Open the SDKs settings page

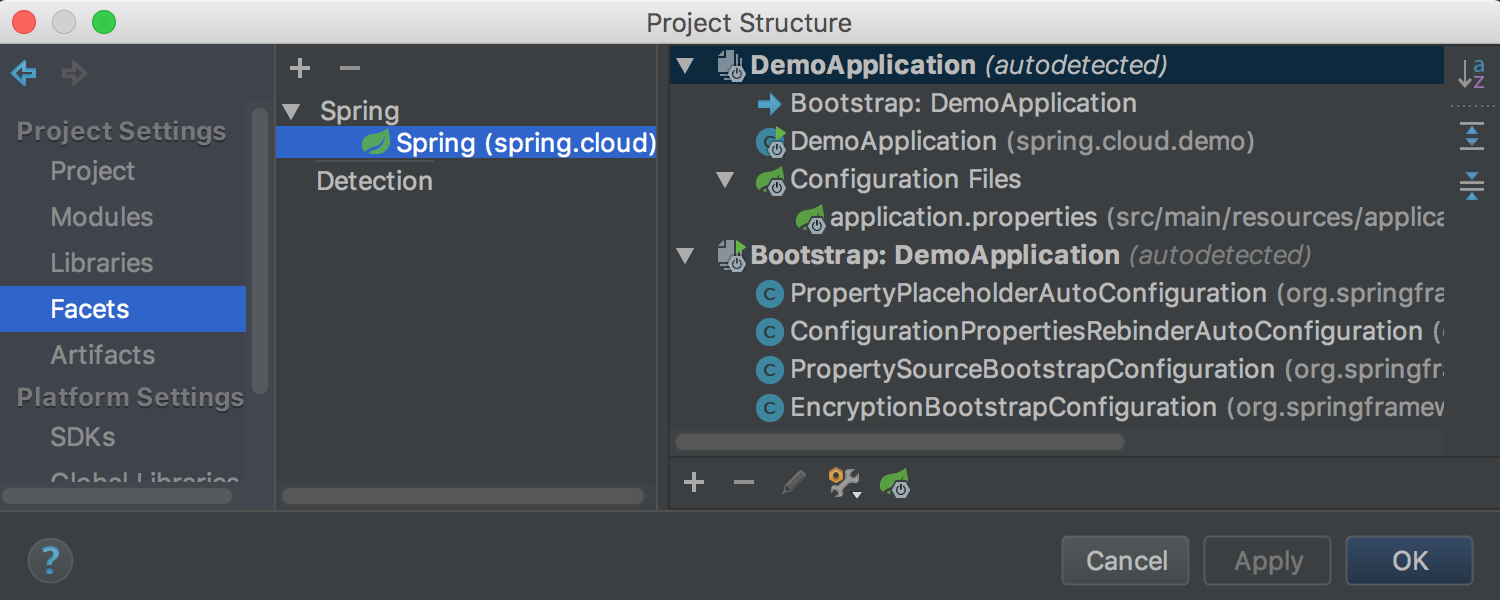pyautogui.click(x=83, y=437)
